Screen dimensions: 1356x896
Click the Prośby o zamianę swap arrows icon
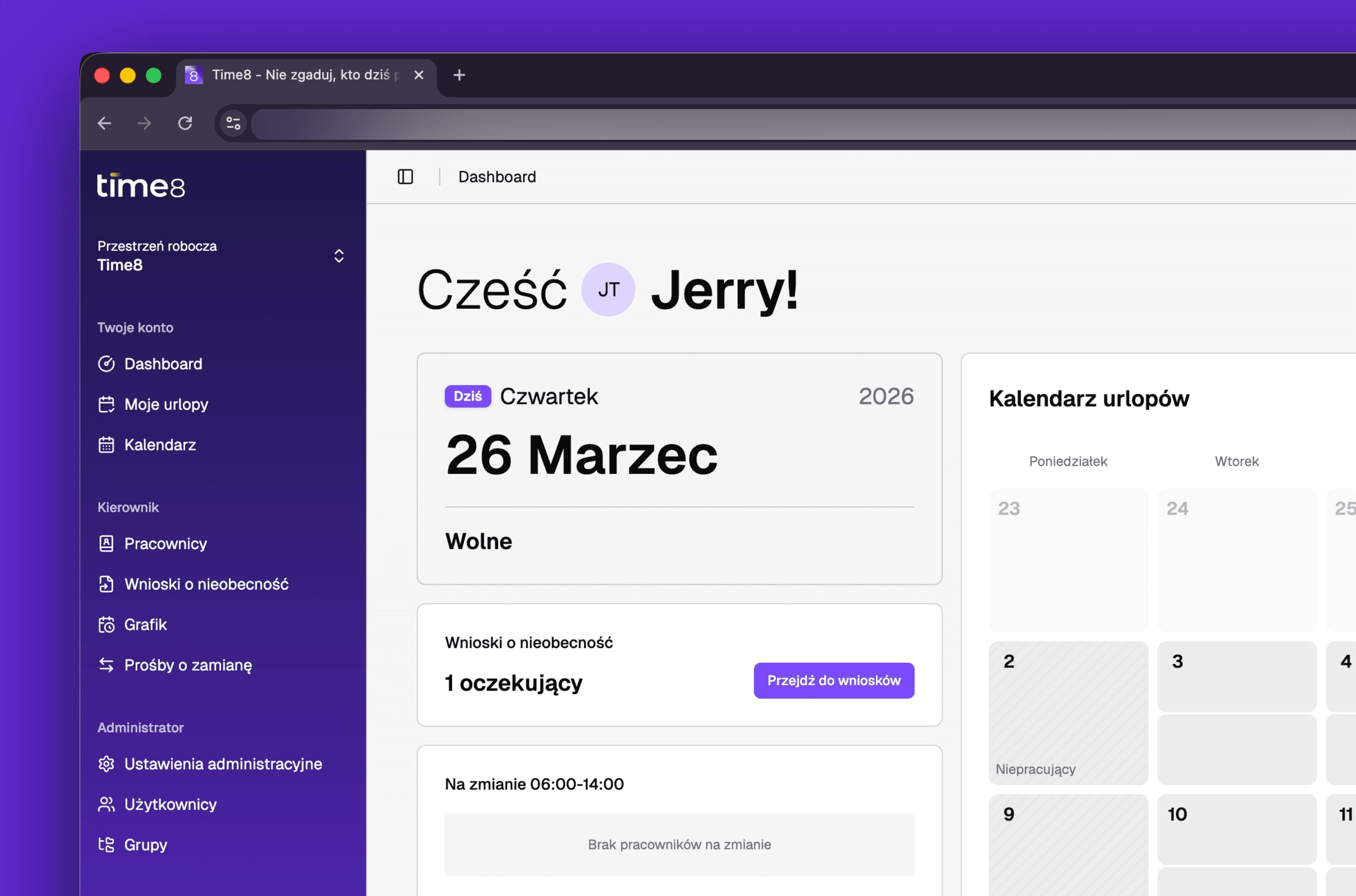pos(106,665)
